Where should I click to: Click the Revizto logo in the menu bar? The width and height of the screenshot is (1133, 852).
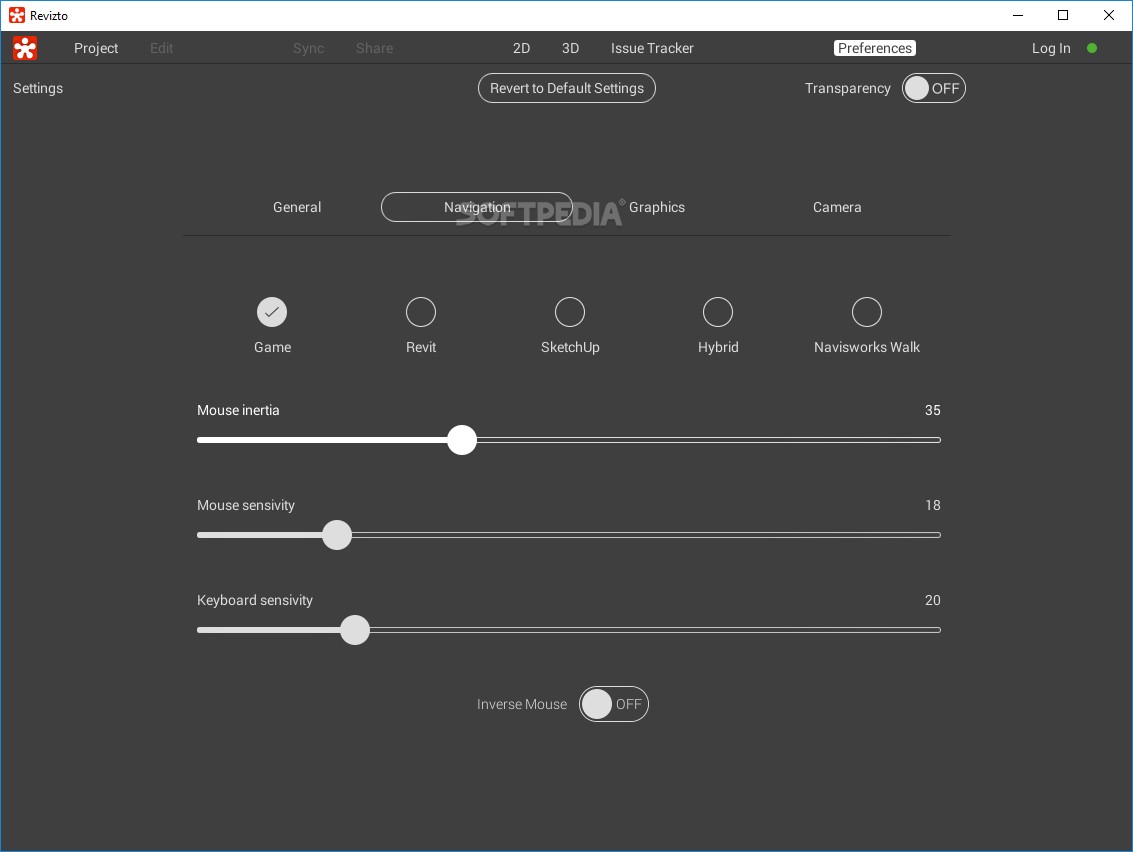(25, 48)
